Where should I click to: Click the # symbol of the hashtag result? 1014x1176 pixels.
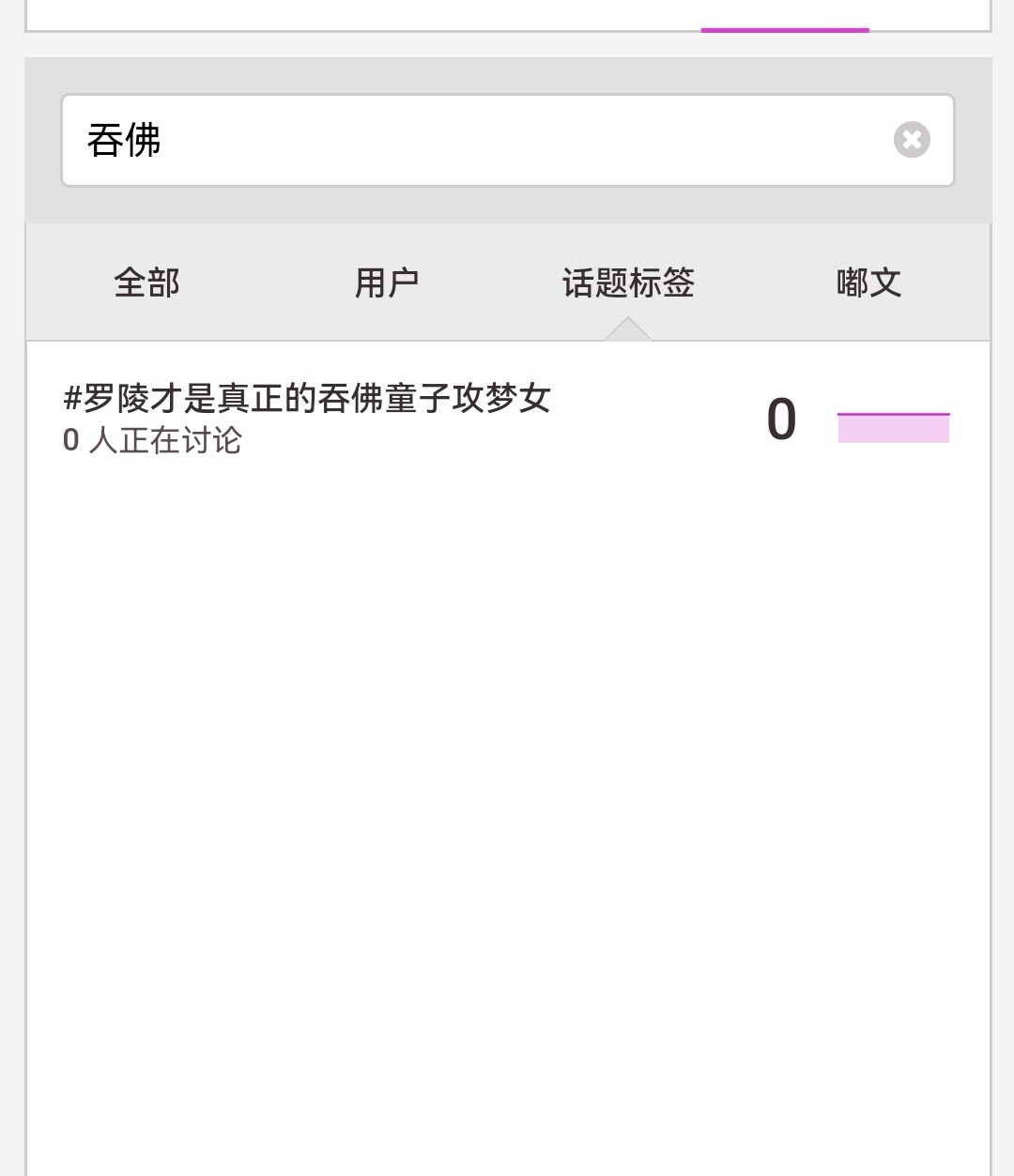pyautogui.click(x=72, y=400)
